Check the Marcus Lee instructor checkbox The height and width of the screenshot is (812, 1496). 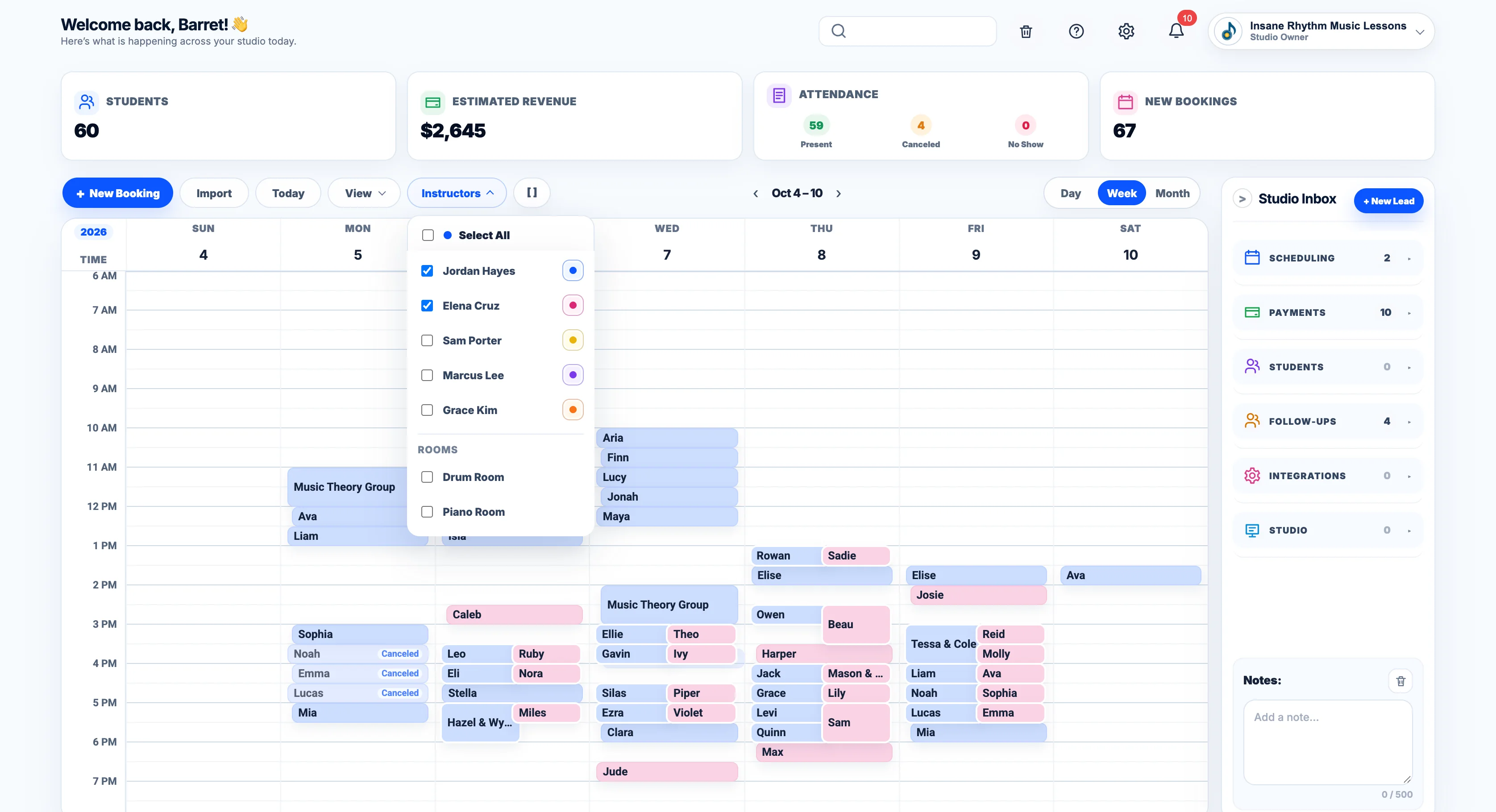click(x=427, y=375)
